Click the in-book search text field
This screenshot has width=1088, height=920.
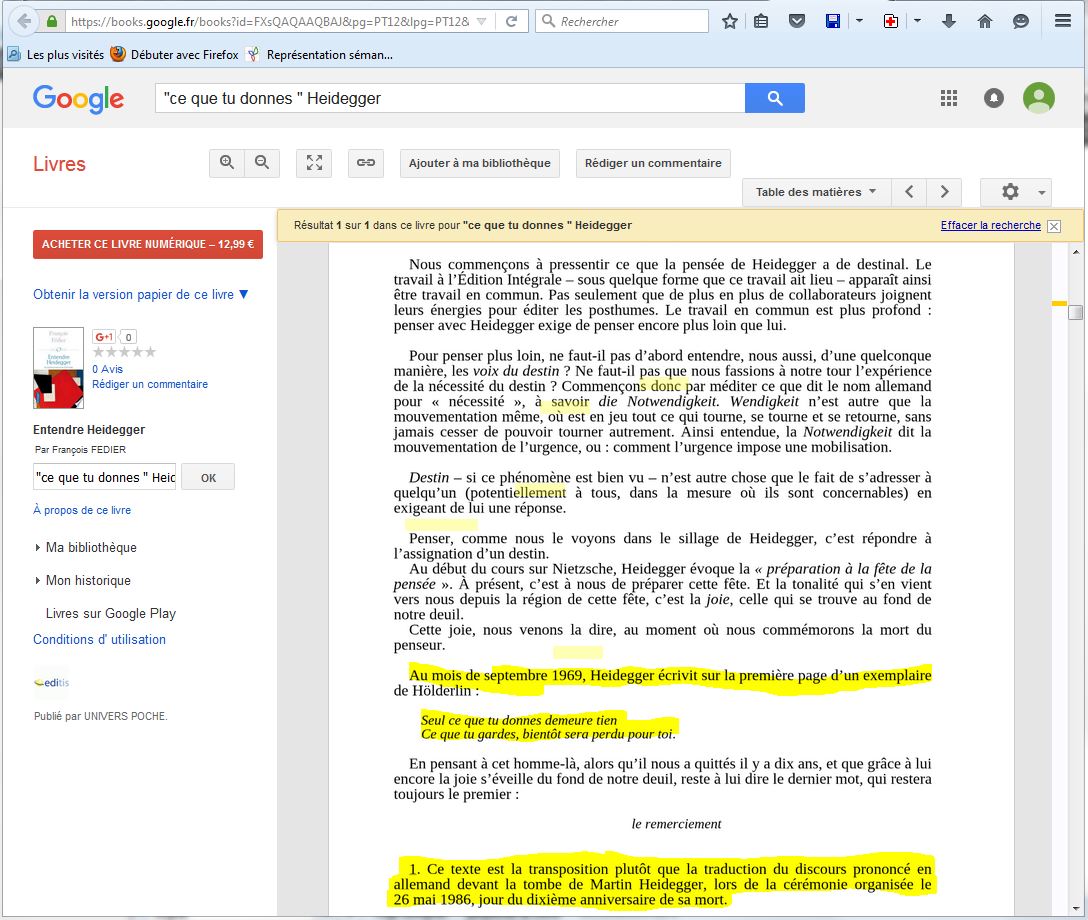pos(104,477)
